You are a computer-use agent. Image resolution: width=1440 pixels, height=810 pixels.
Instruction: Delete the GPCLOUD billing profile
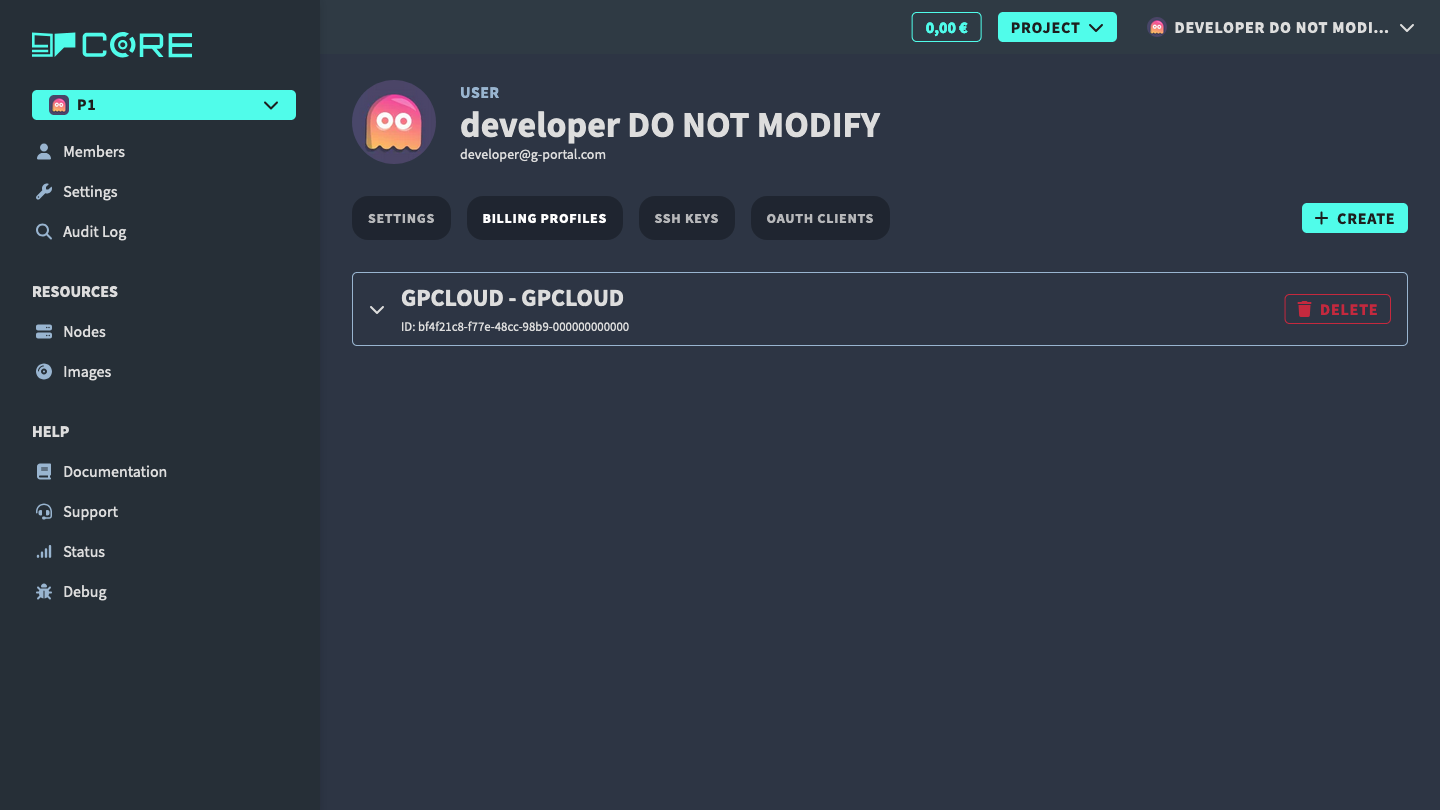[x=1337, y=309]
